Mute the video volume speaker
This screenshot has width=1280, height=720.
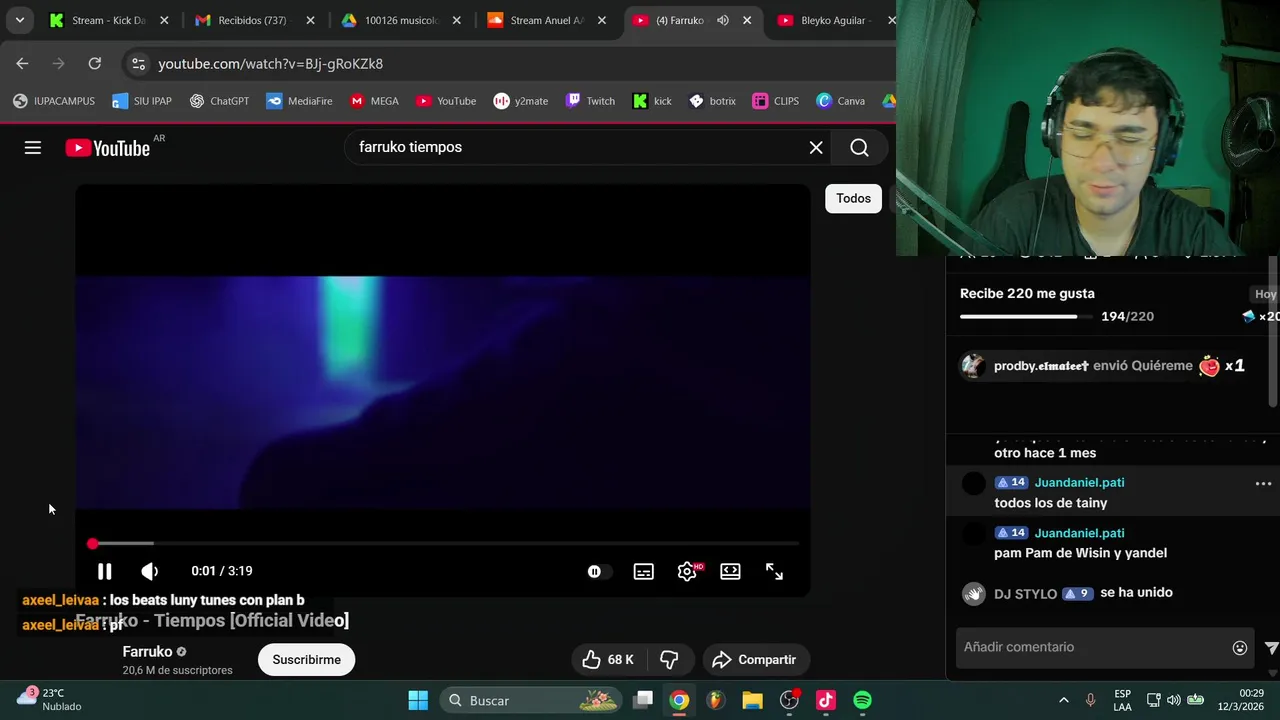149,571
